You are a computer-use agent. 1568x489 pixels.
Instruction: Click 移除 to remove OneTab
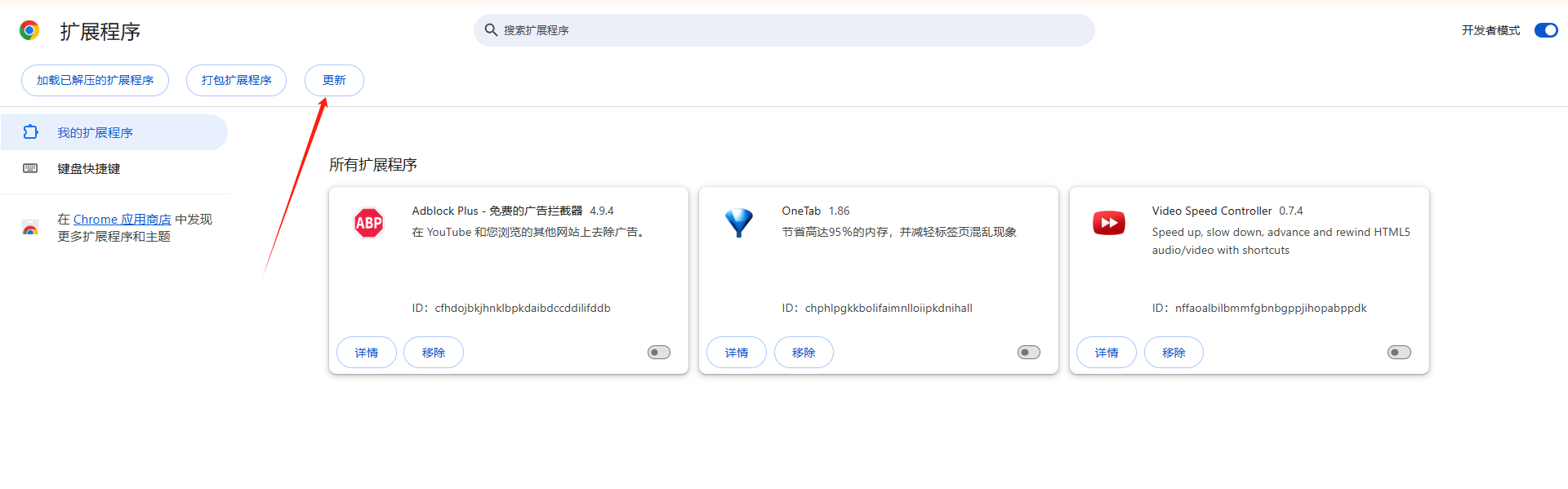[x=804, y=353]
